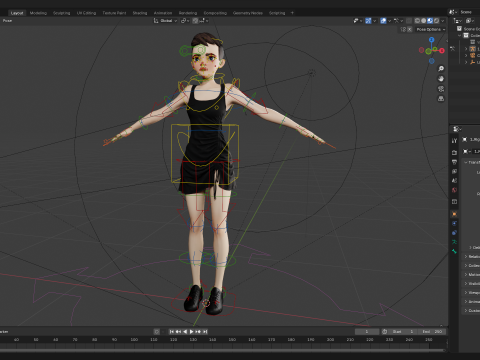Jump to next keyframe
Image resolution: width=480 pixels, height=360 pixels.
[198, 332]
